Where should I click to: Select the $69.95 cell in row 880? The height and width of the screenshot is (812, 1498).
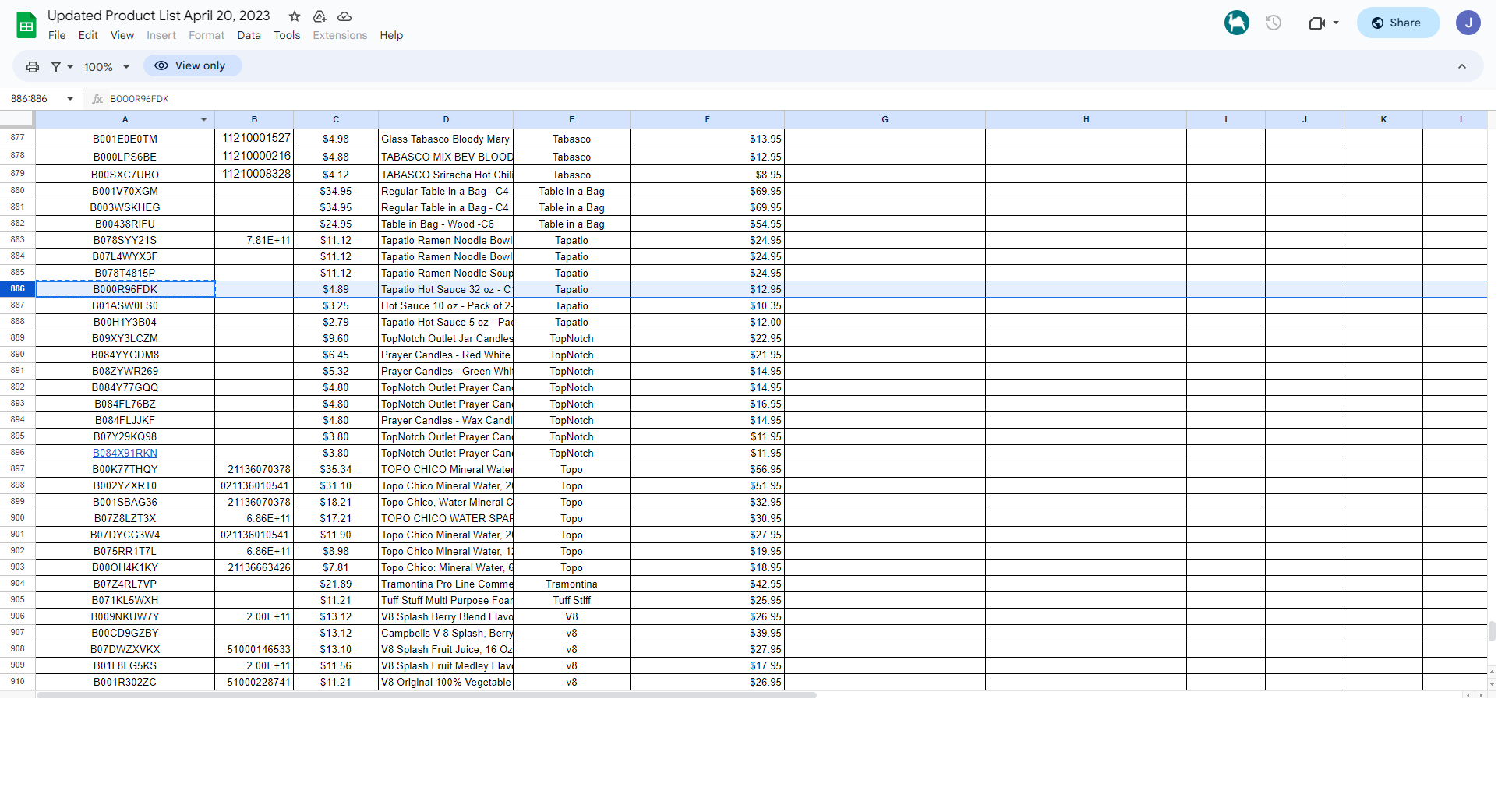coord(707,191)
